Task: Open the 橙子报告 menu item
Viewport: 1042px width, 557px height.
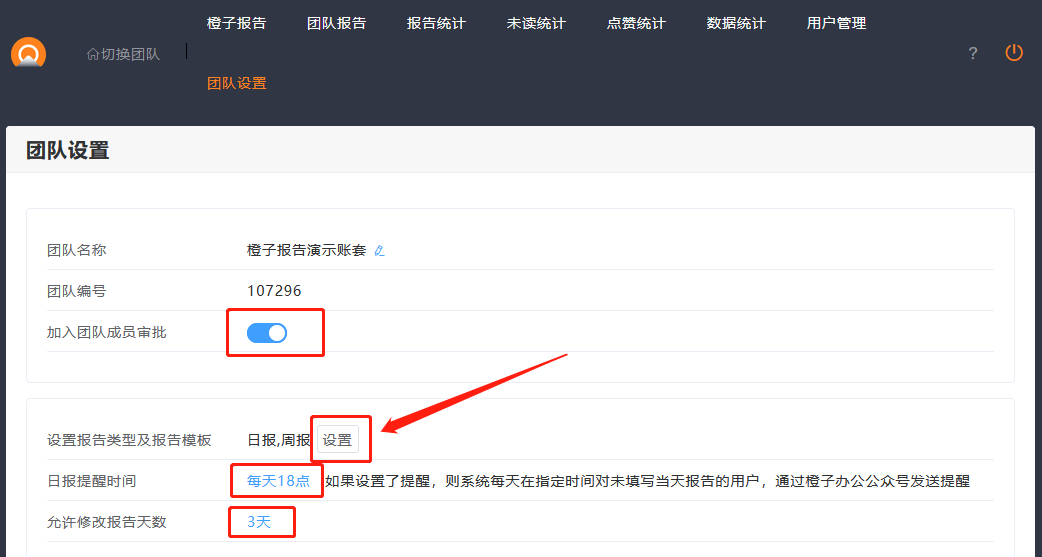Action: (236, 23)
